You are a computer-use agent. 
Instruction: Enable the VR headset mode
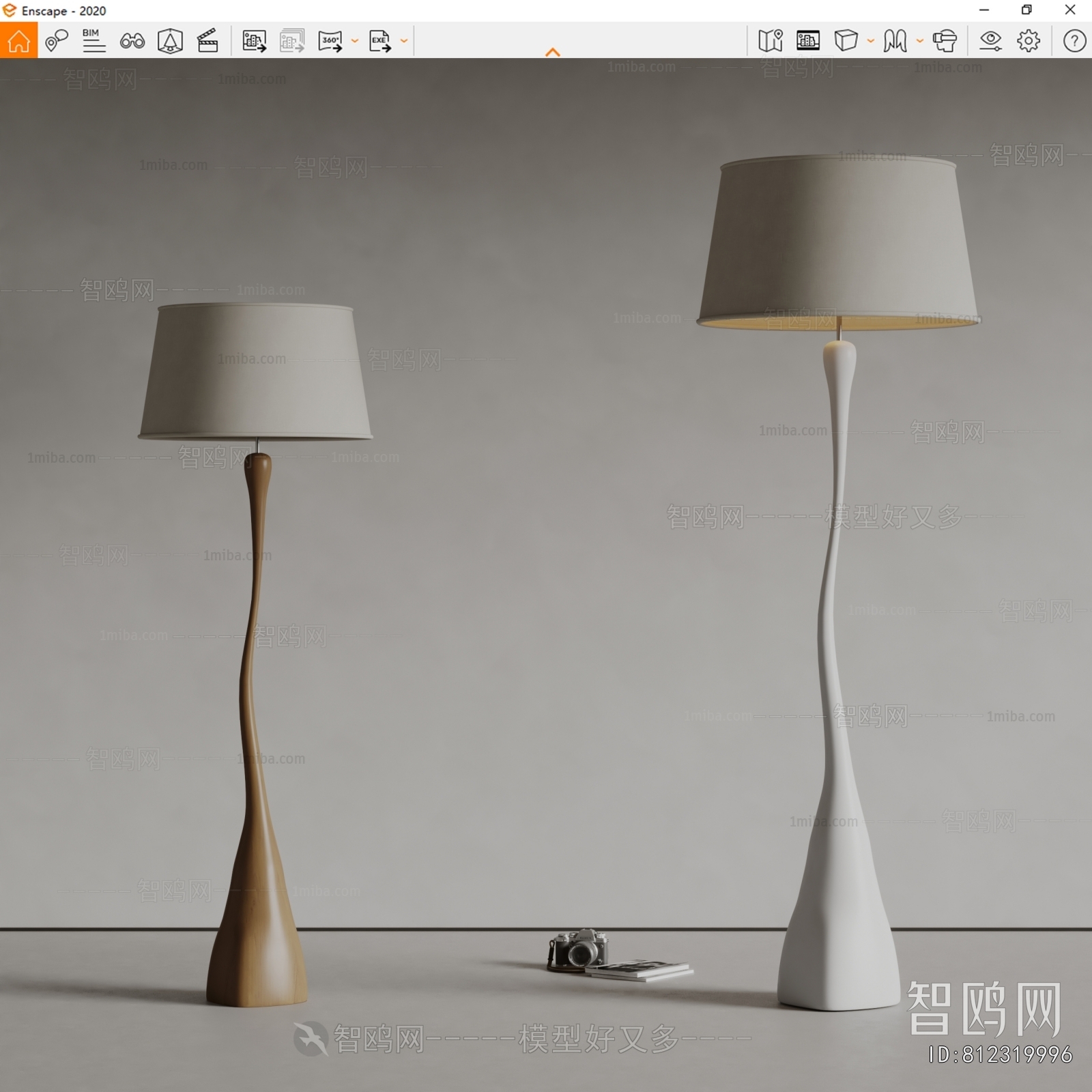(x=945, y=41)
